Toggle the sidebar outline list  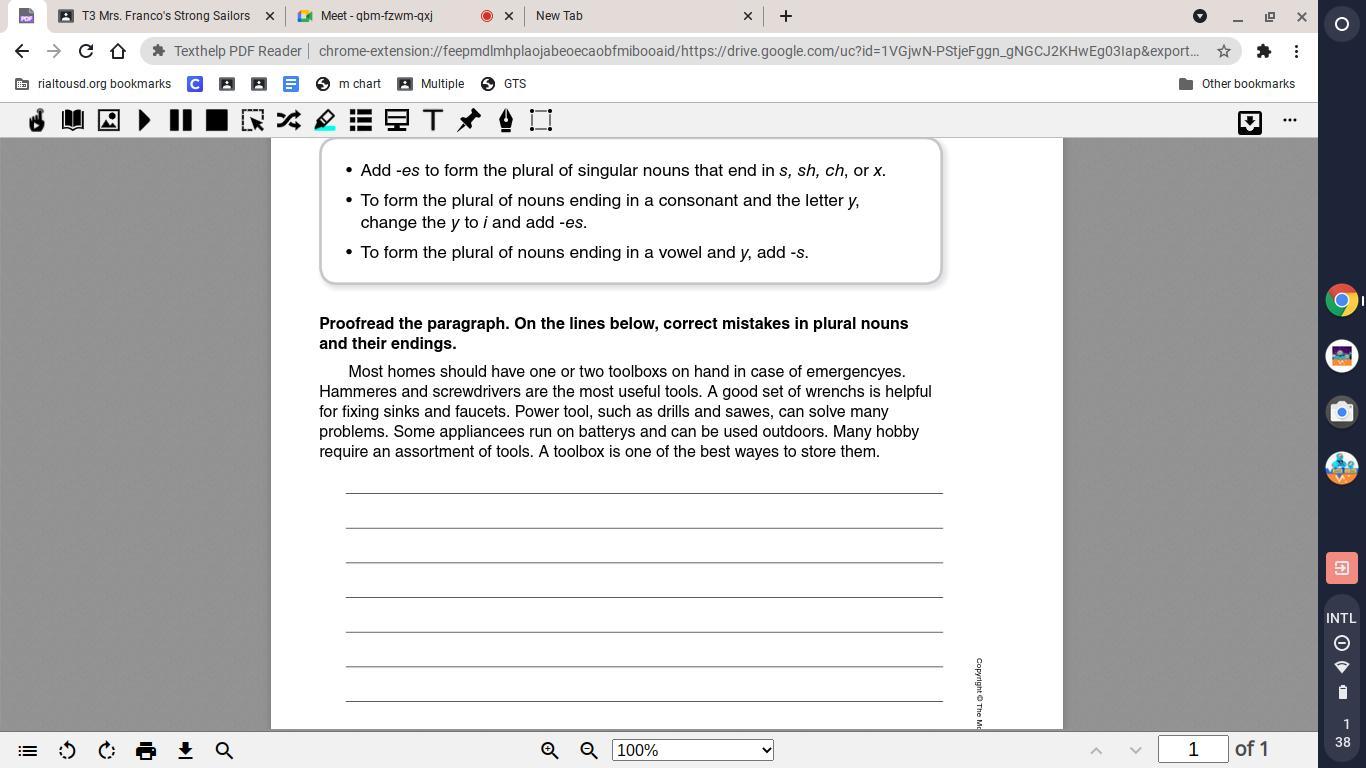point(28,750)
